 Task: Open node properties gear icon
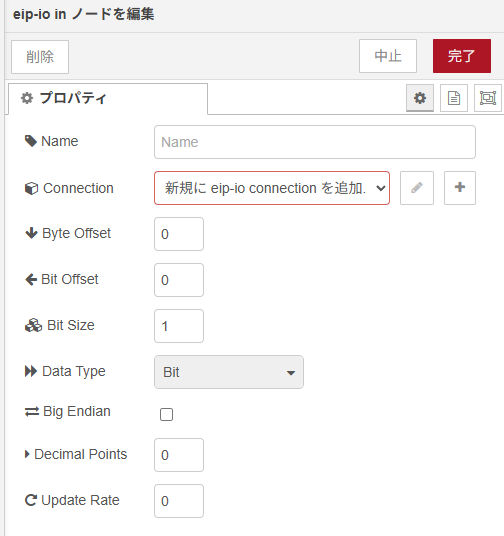coord(420,98)
